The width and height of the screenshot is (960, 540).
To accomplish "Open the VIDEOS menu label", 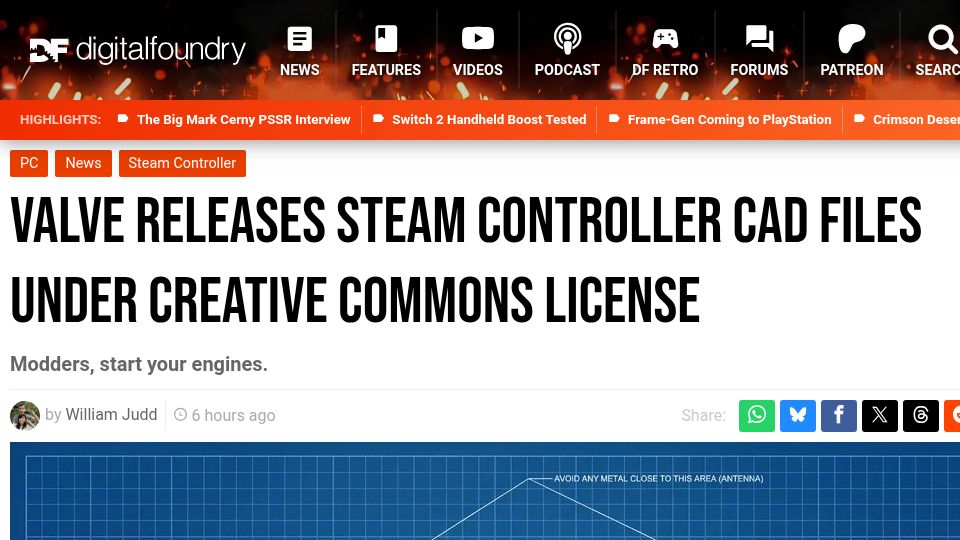I will [478, 70].
